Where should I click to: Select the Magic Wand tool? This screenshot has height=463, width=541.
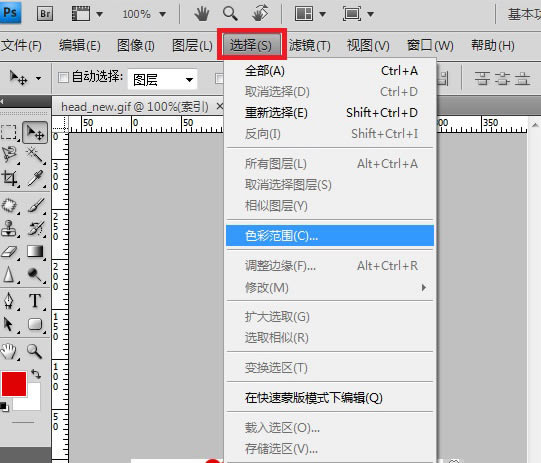tap(35, 154)
